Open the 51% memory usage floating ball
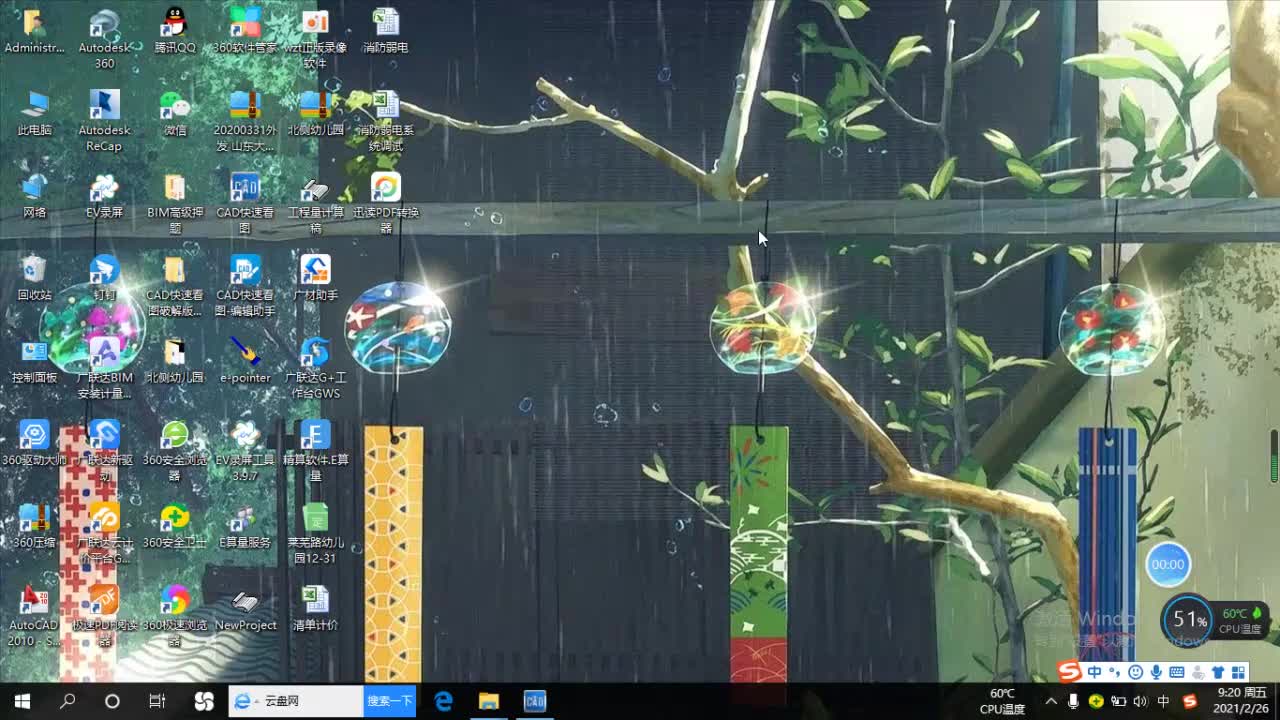 point(1189,620)
